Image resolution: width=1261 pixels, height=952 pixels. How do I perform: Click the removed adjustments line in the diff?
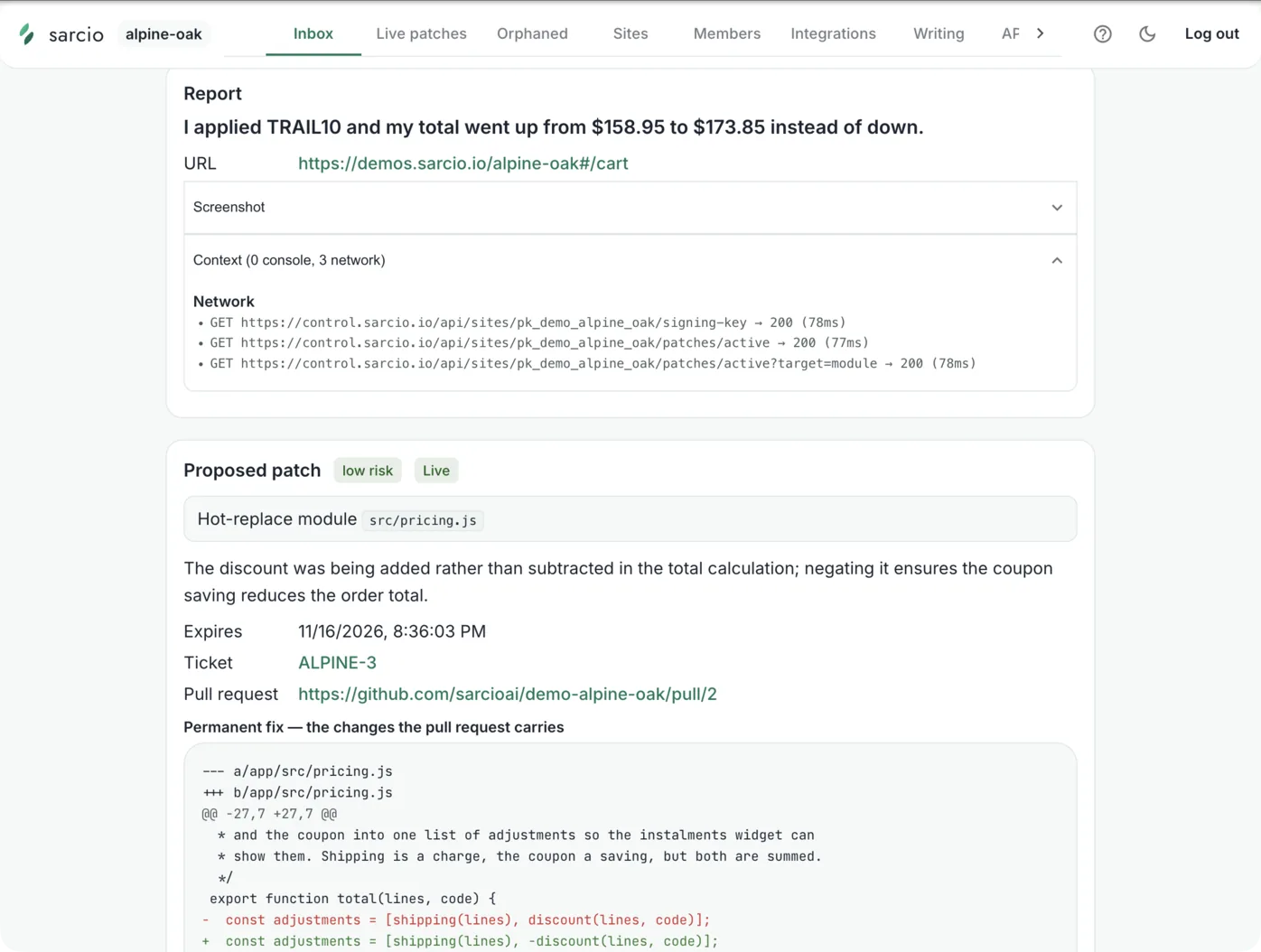456,920
